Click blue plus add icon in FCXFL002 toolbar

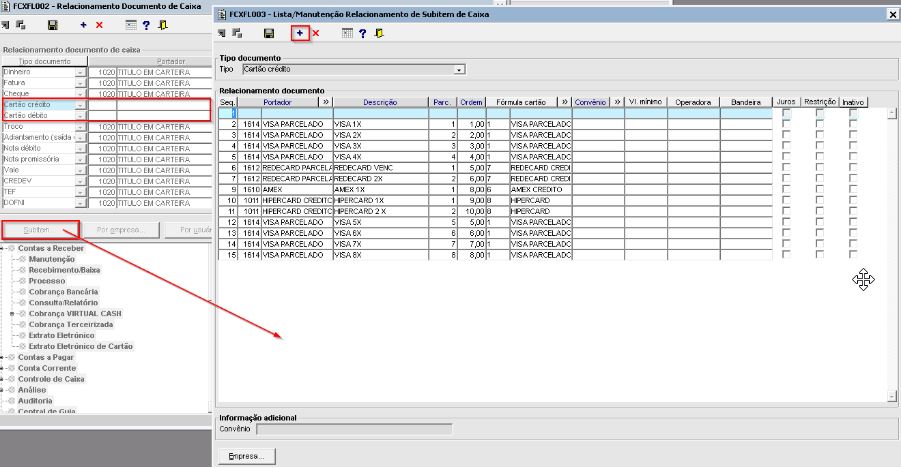tap(83, 25)
